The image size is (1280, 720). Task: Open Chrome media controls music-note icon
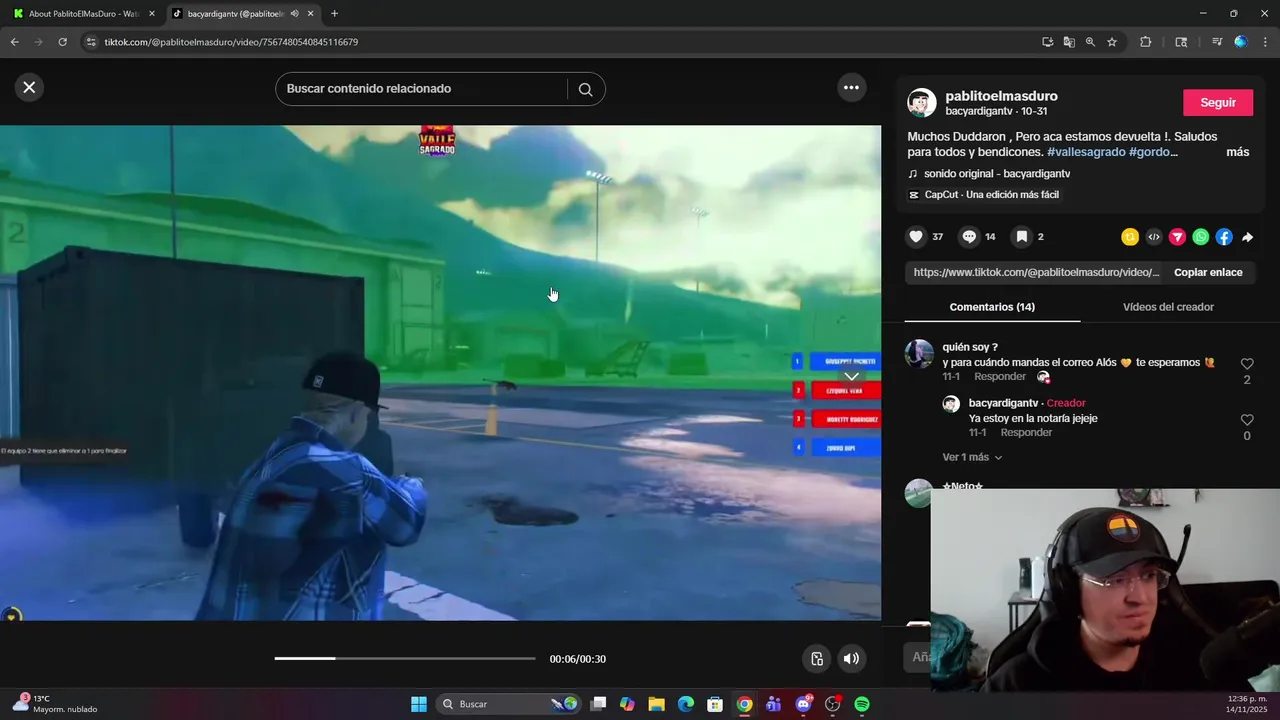coord(1217,42)
